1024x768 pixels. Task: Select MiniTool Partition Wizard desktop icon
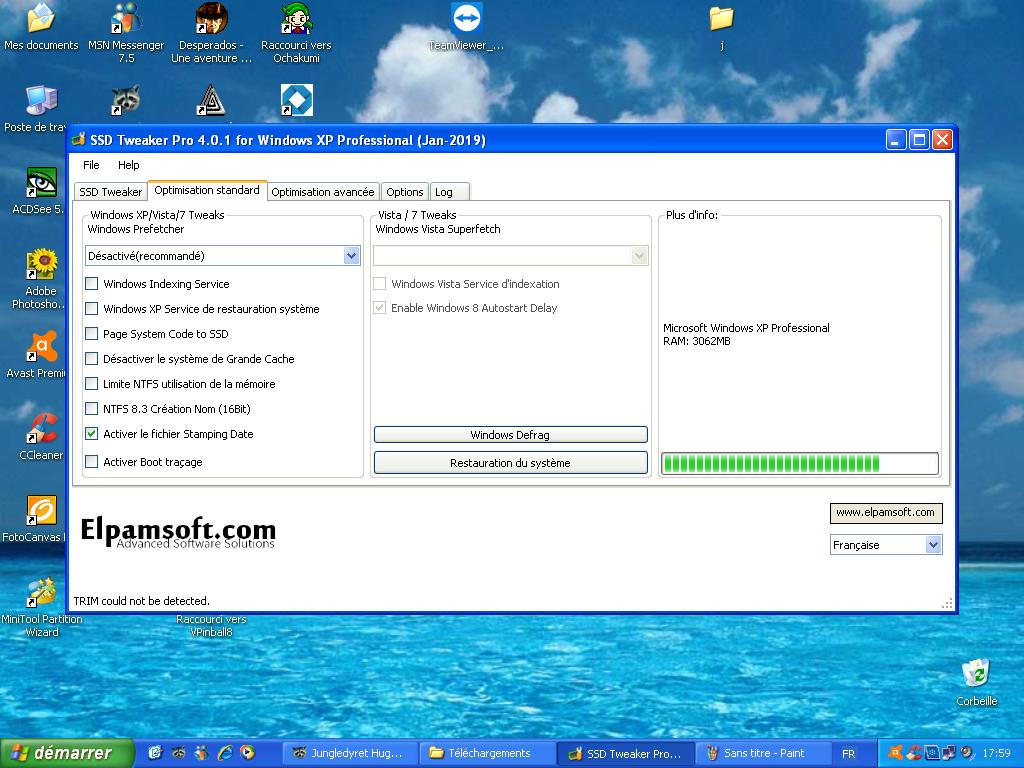[x=40, y=592]
